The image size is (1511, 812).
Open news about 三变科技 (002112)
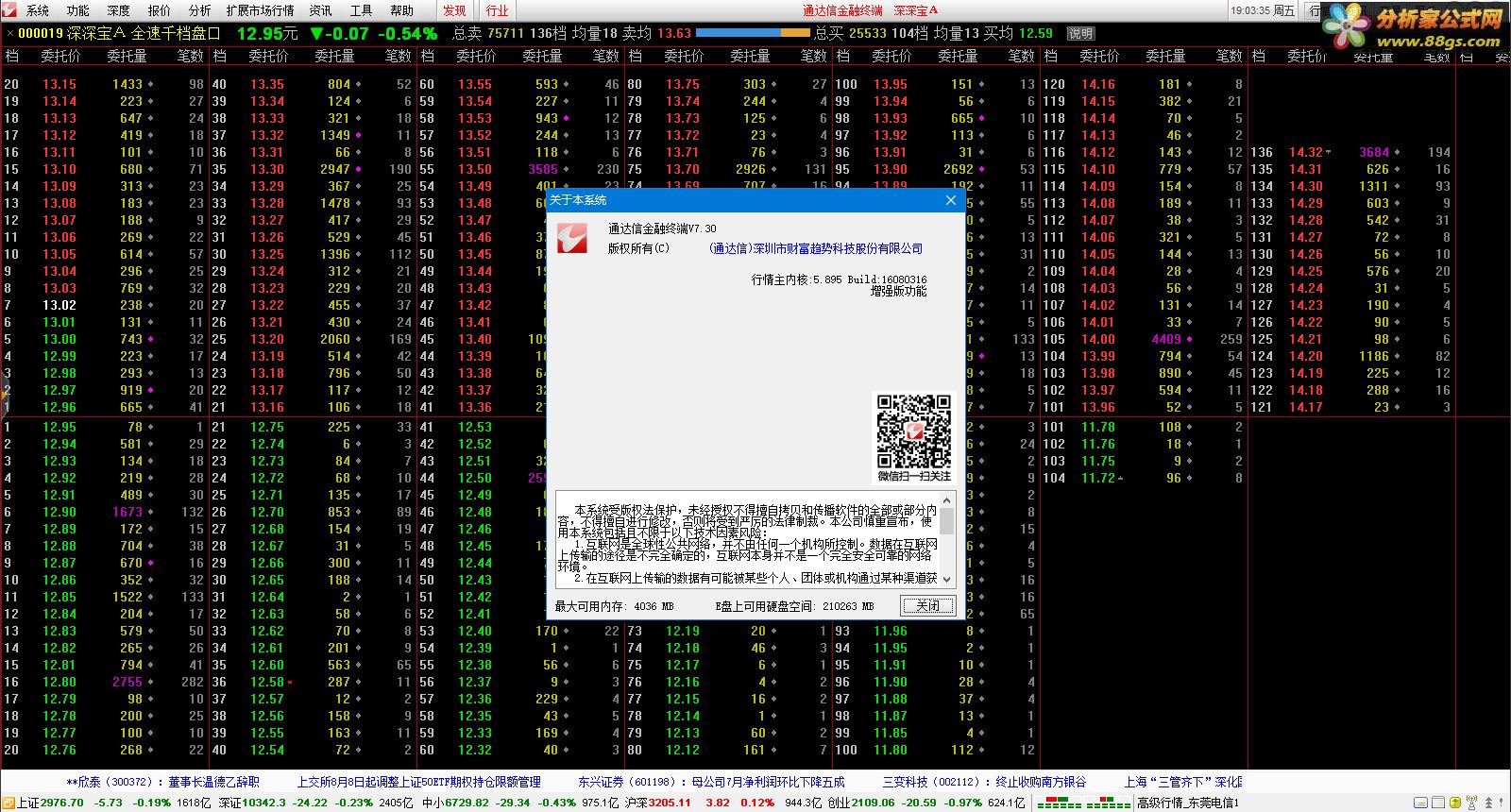(x=984, y=782)
